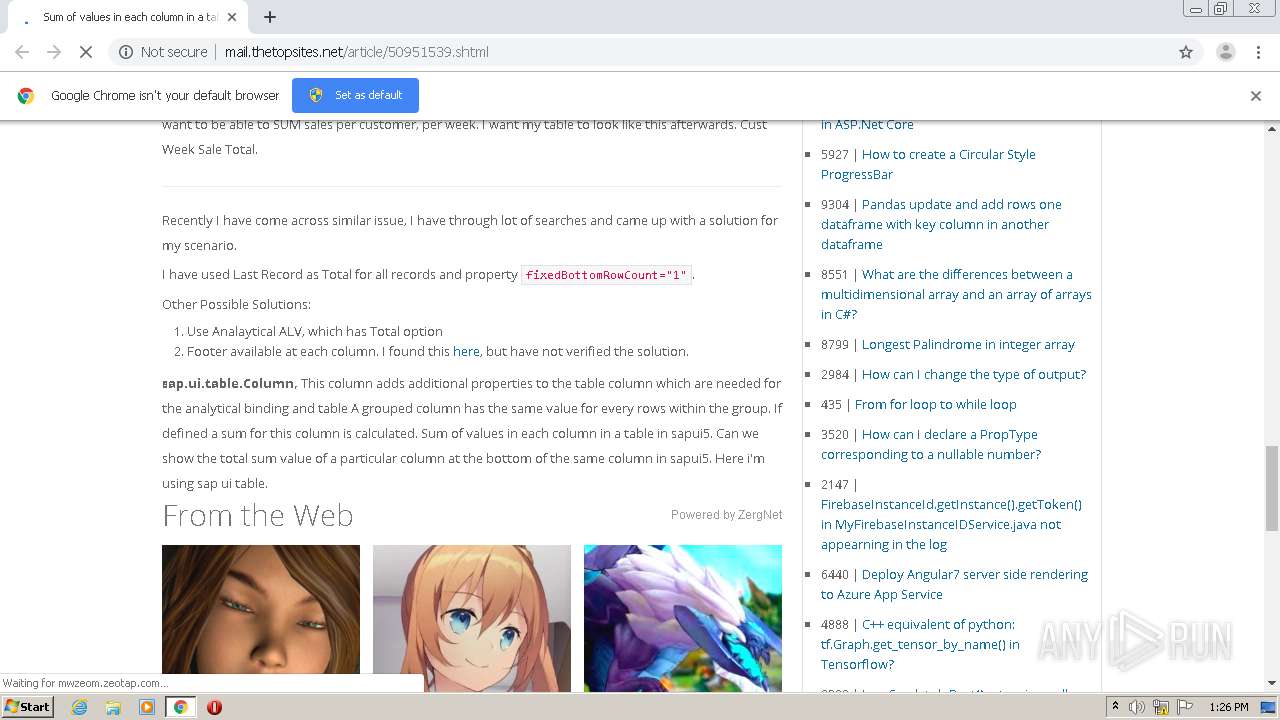Click the Chrome taskbar icon
Viewport: 1280px width, 720px height.
point(180,707)
